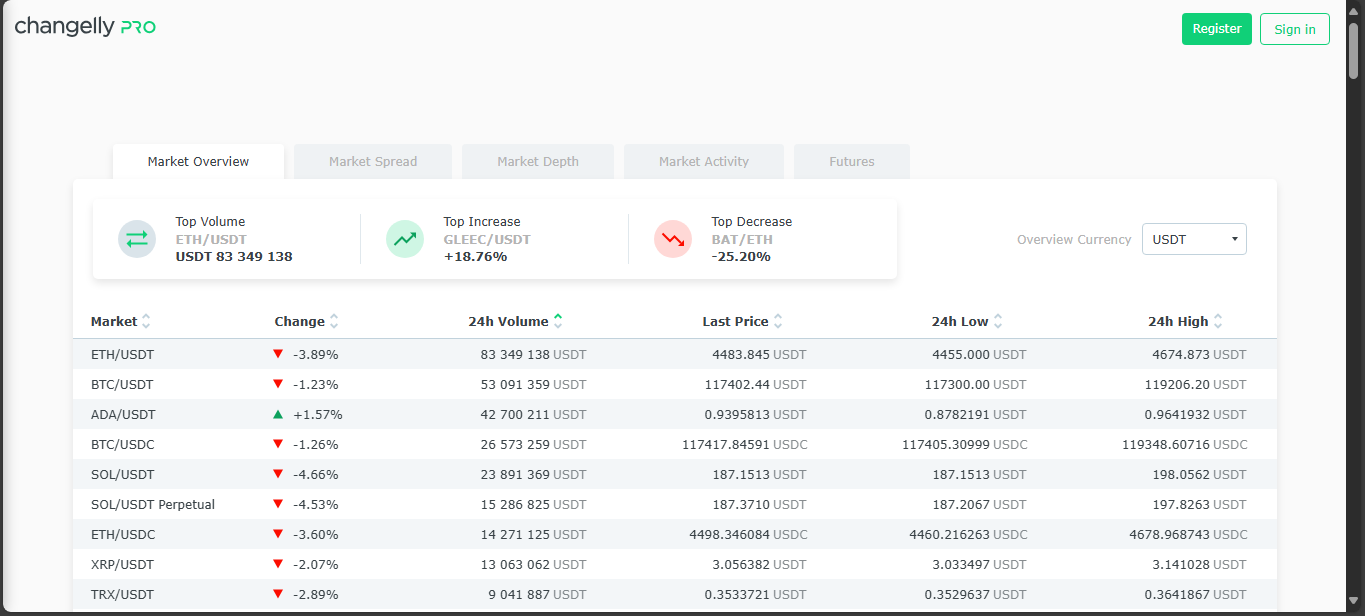Click the Top Increase green trend icon
Screen dimensions: 1365x616
[x=405, y=239]
